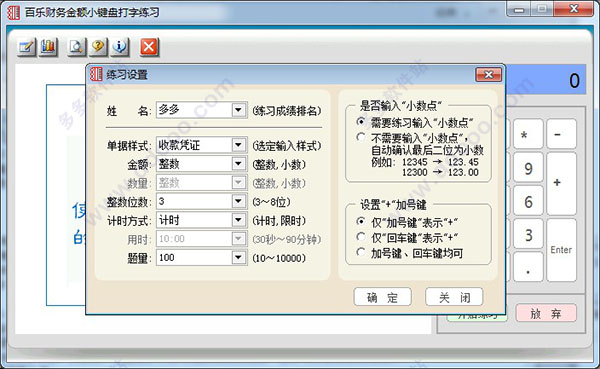Click the 9 key on keypad

coord(528,167)
